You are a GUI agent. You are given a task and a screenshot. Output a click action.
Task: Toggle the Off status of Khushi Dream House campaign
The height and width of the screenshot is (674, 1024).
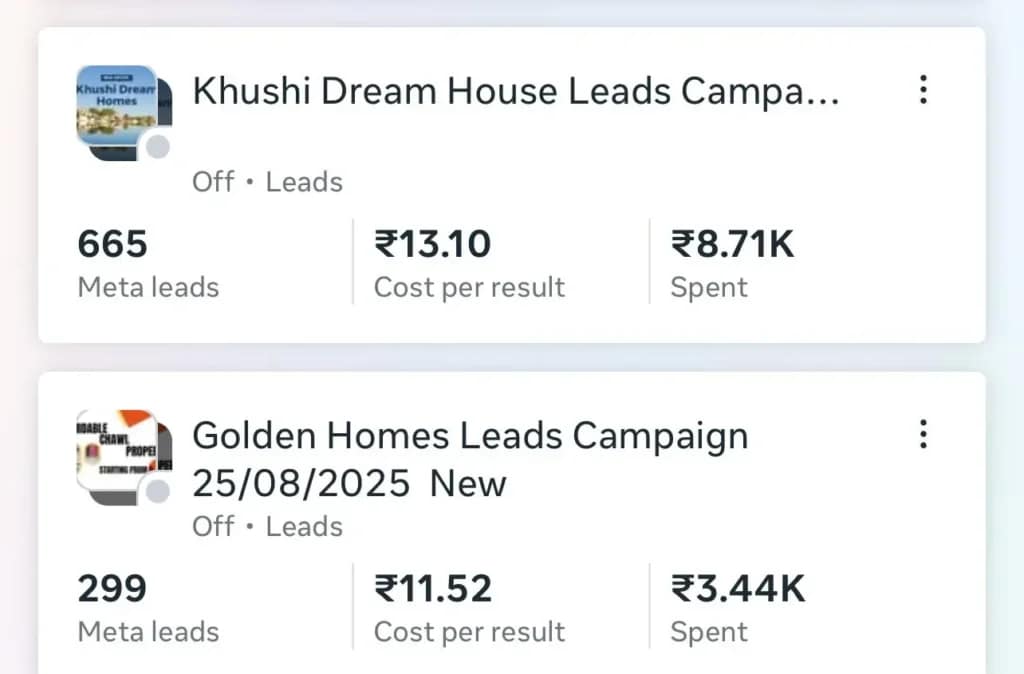(x=211, y=182)
